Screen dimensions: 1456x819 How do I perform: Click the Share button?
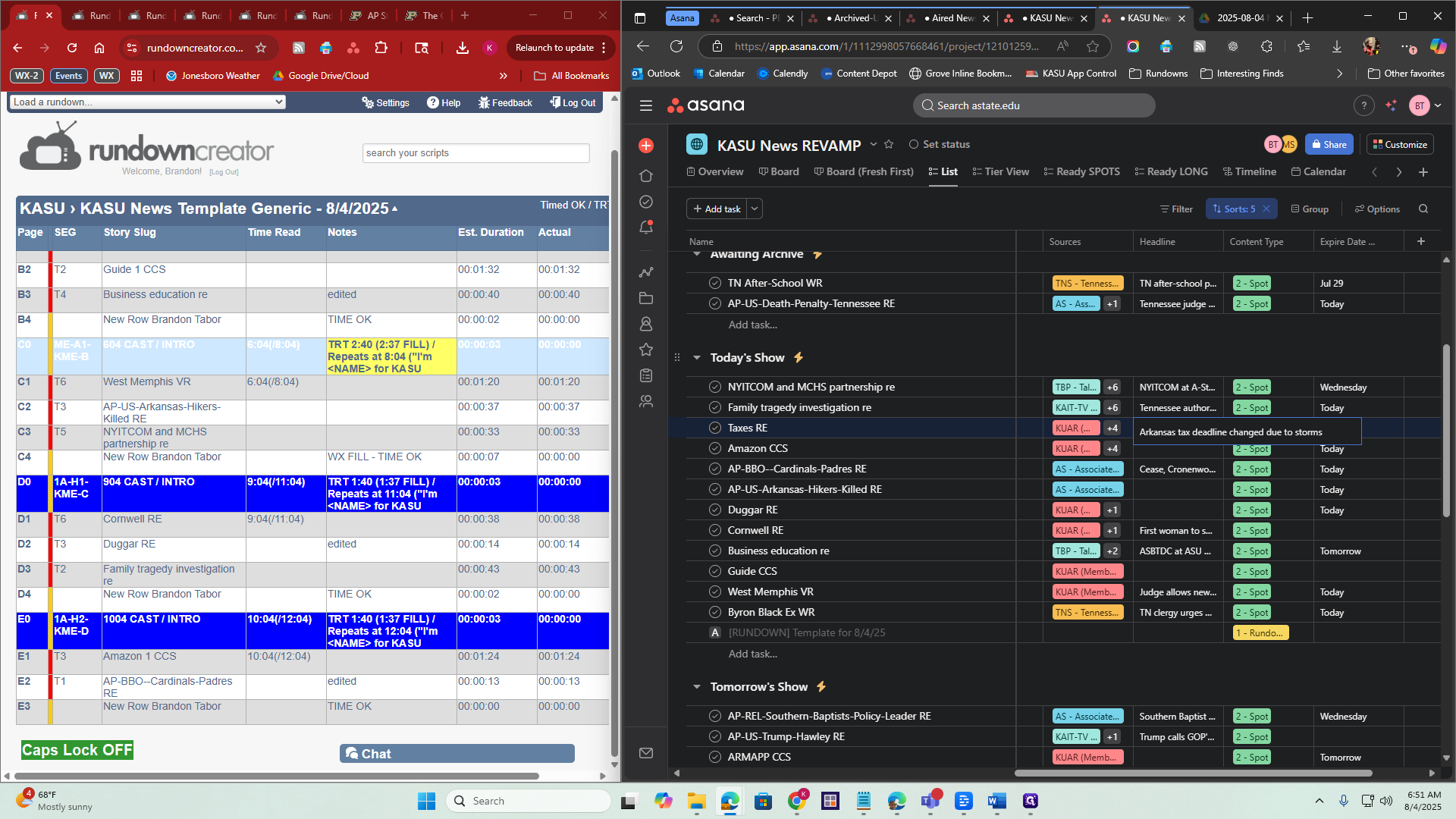click(x=1329, y=144)
